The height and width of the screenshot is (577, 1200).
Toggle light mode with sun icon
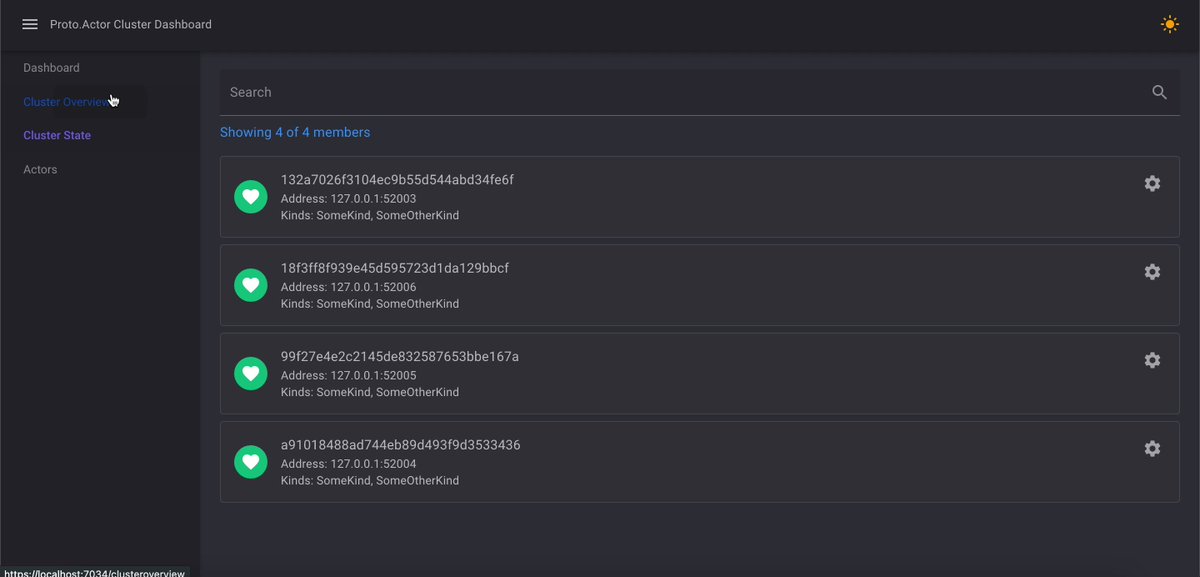pyautogui.click(x=1169, y=24)
